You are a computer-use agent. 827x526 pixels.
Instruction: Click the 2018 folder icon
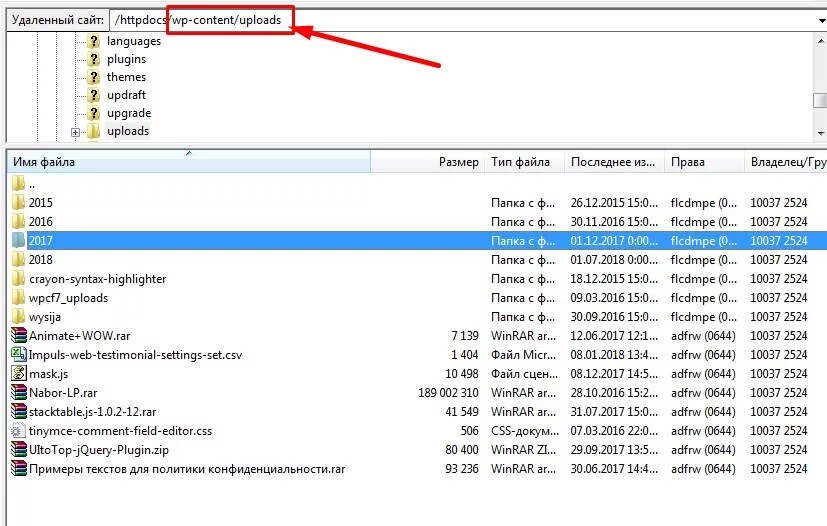point(18,260)
